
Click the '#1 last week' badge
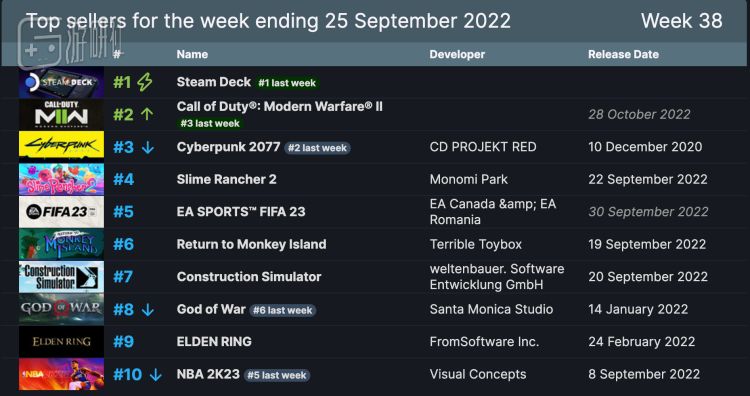pyautogui.click(x=287, y=83)
